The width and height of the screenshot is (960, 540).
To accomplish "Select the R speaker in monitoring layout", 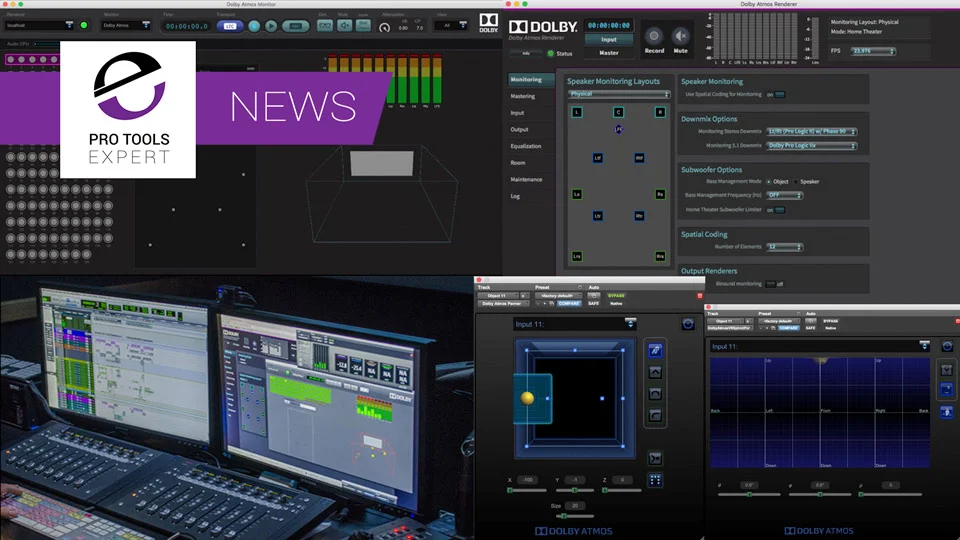I will pyautogui.click(x=660, y=112).
